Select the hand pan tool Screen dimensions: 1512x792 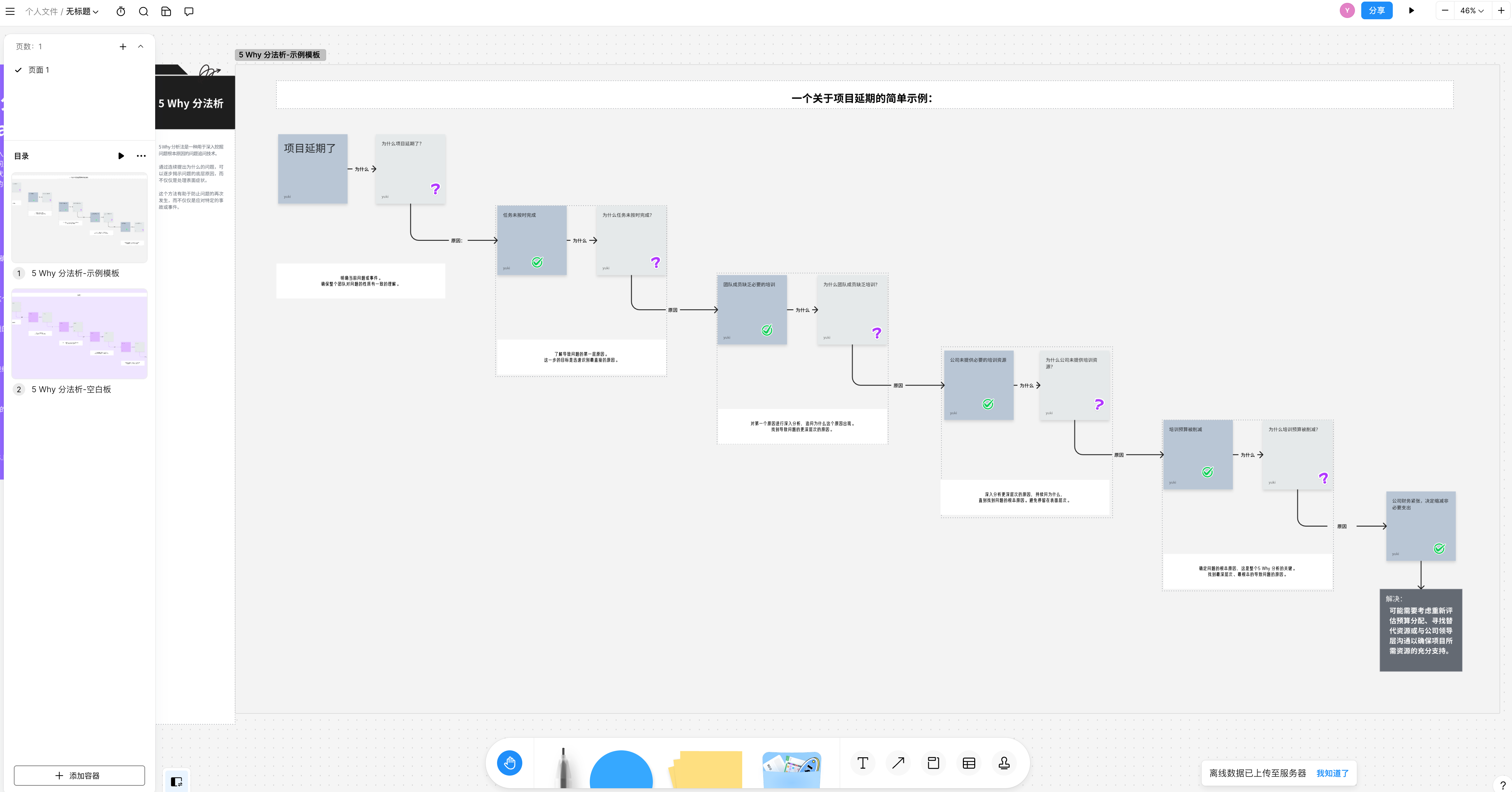(509, 763)
